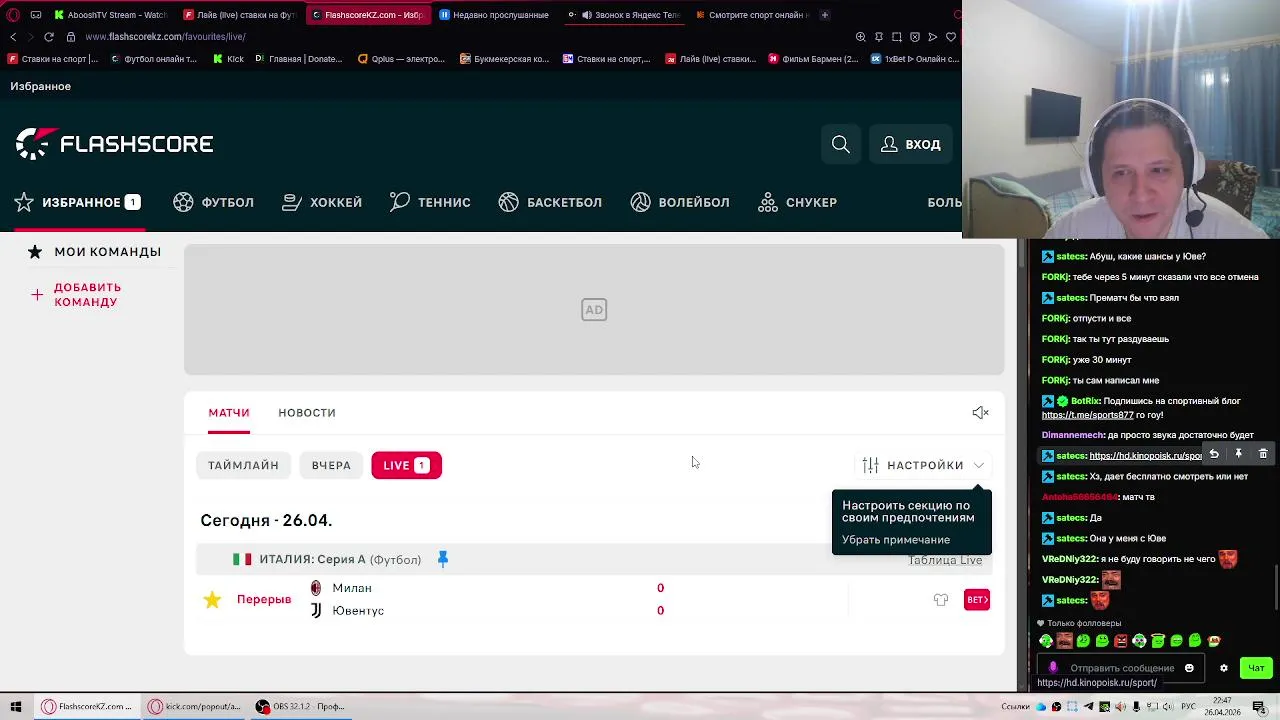Go to ТЕННИС sport section
Viewport: 1280px width, 720px height.
pos(430,202)
